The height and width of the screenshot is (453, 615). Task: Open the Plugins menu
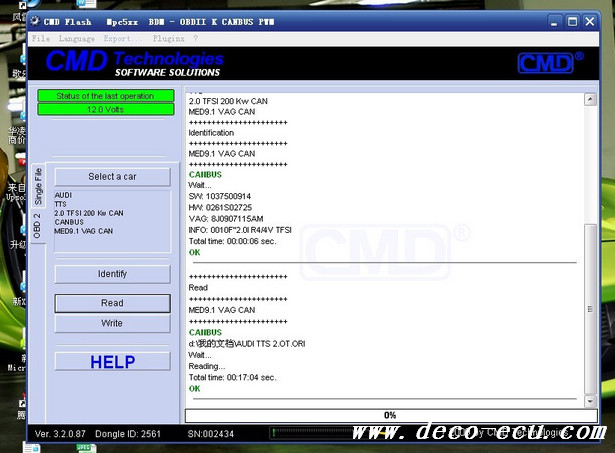[x=168, y=38]
